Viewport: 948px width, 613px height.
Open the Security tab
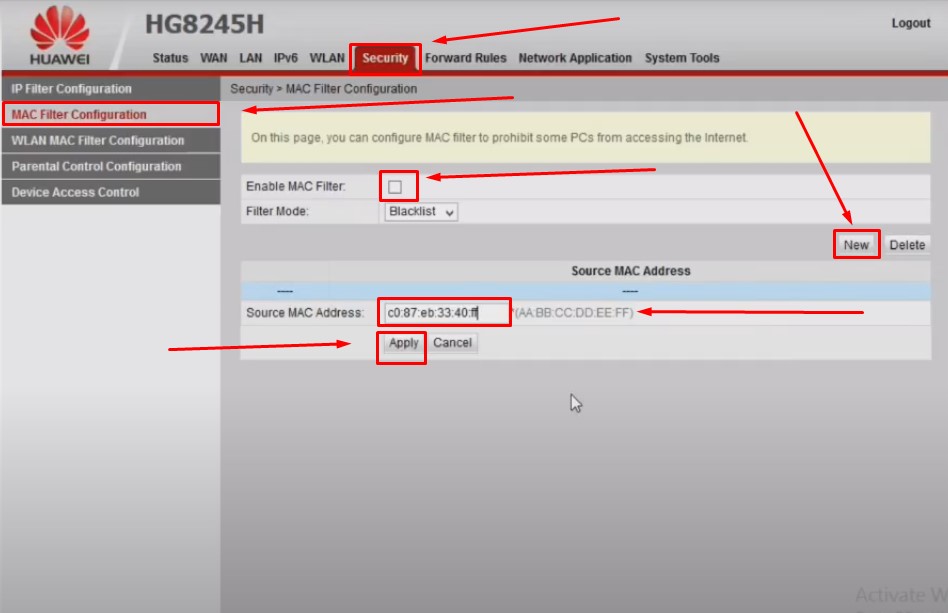point(385,58)
